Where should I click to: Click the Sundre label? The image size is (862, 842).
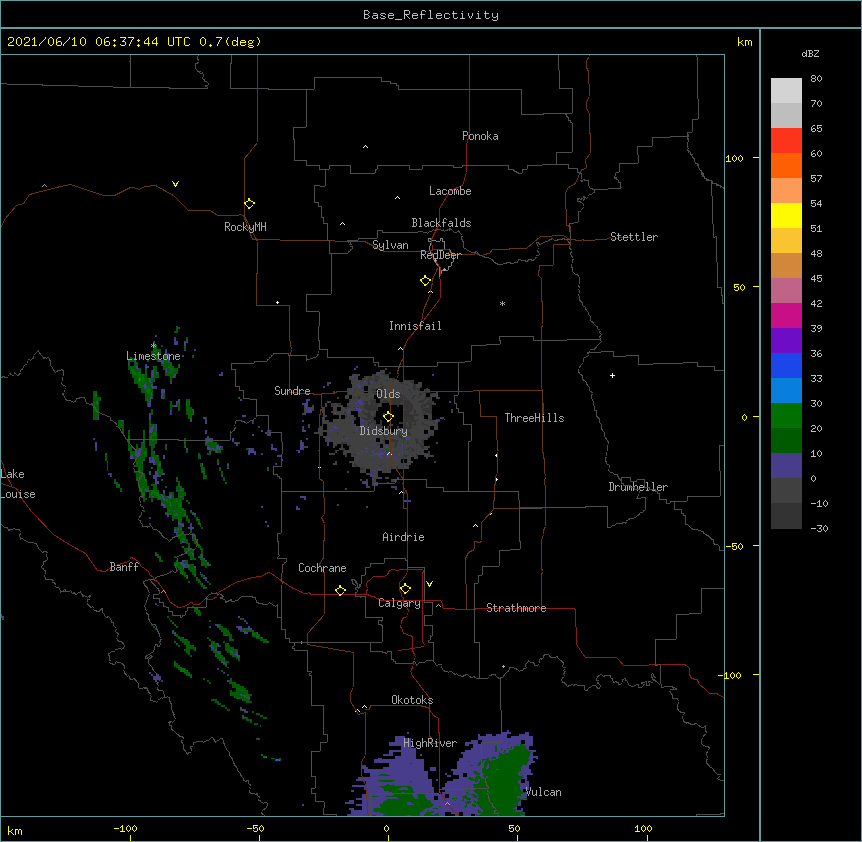pyautogui.click(x=292, y=391)
